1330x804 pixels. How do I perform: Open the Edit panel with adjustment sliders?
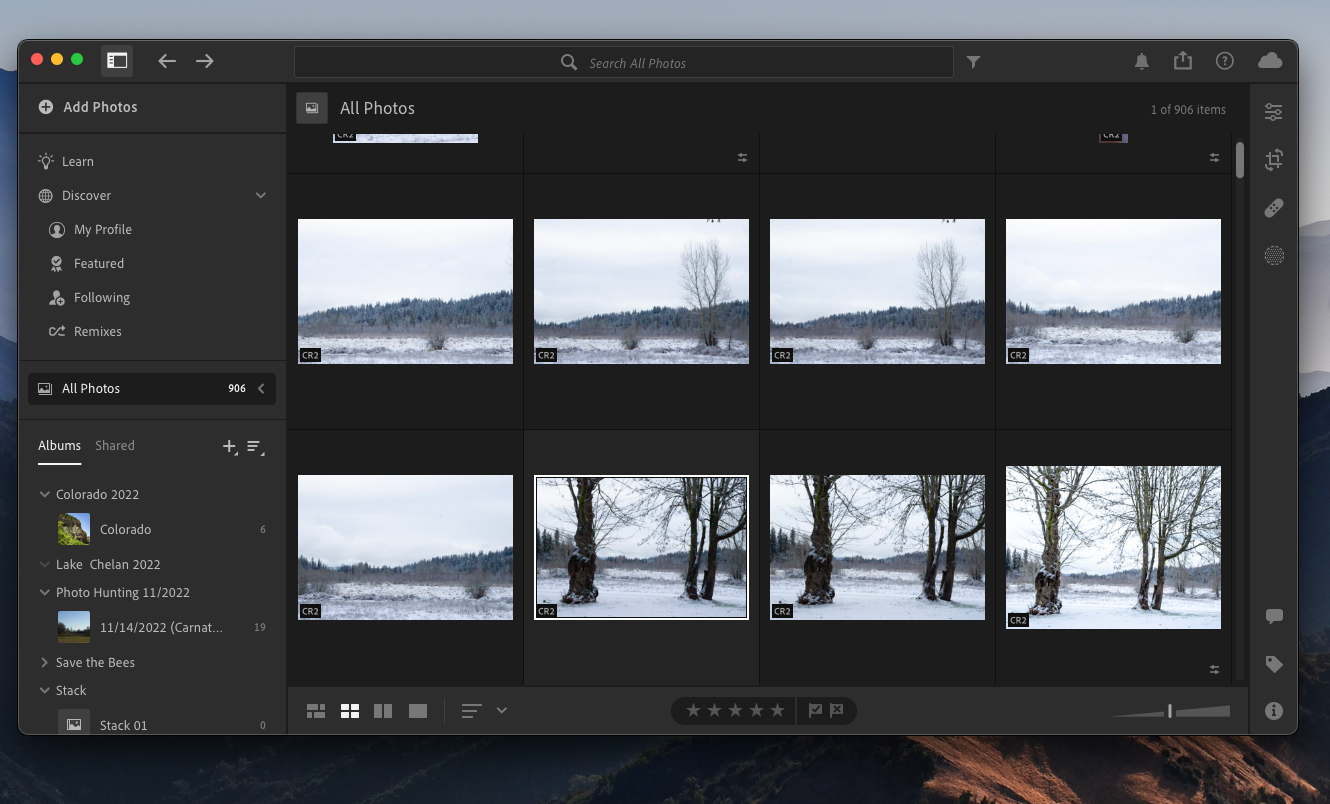click(1273, 112)
